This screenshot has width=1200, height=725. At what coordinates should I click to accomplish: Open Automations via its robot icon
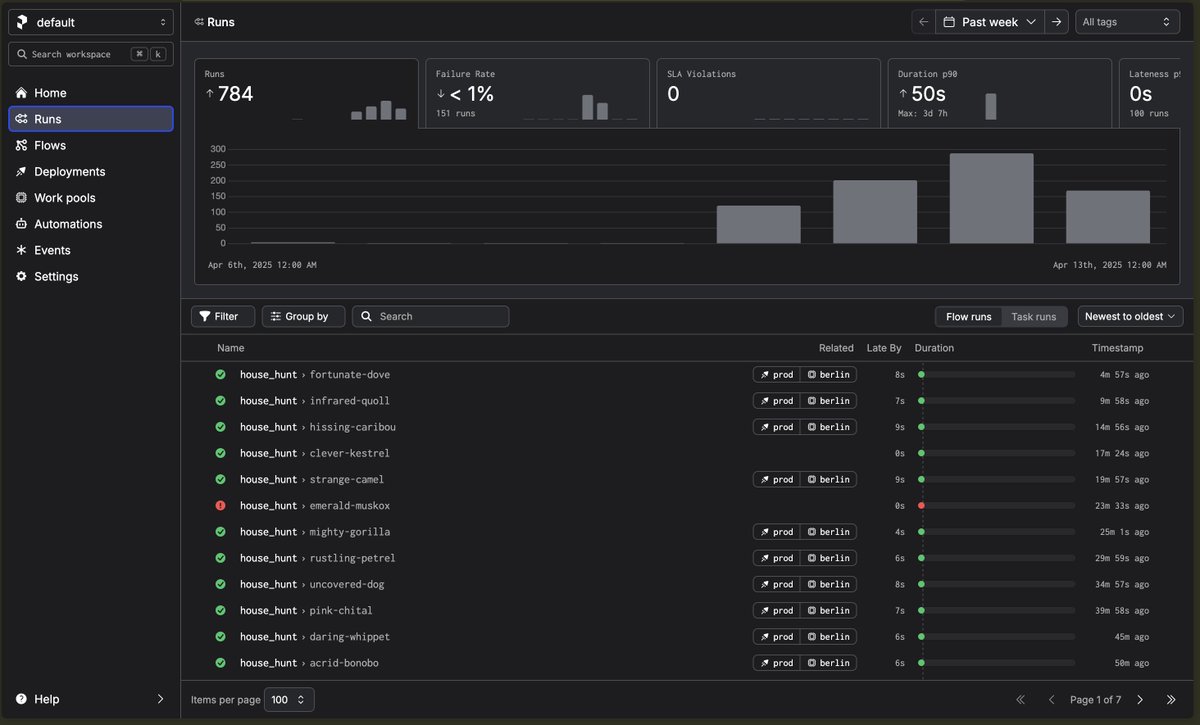[22, 224]
